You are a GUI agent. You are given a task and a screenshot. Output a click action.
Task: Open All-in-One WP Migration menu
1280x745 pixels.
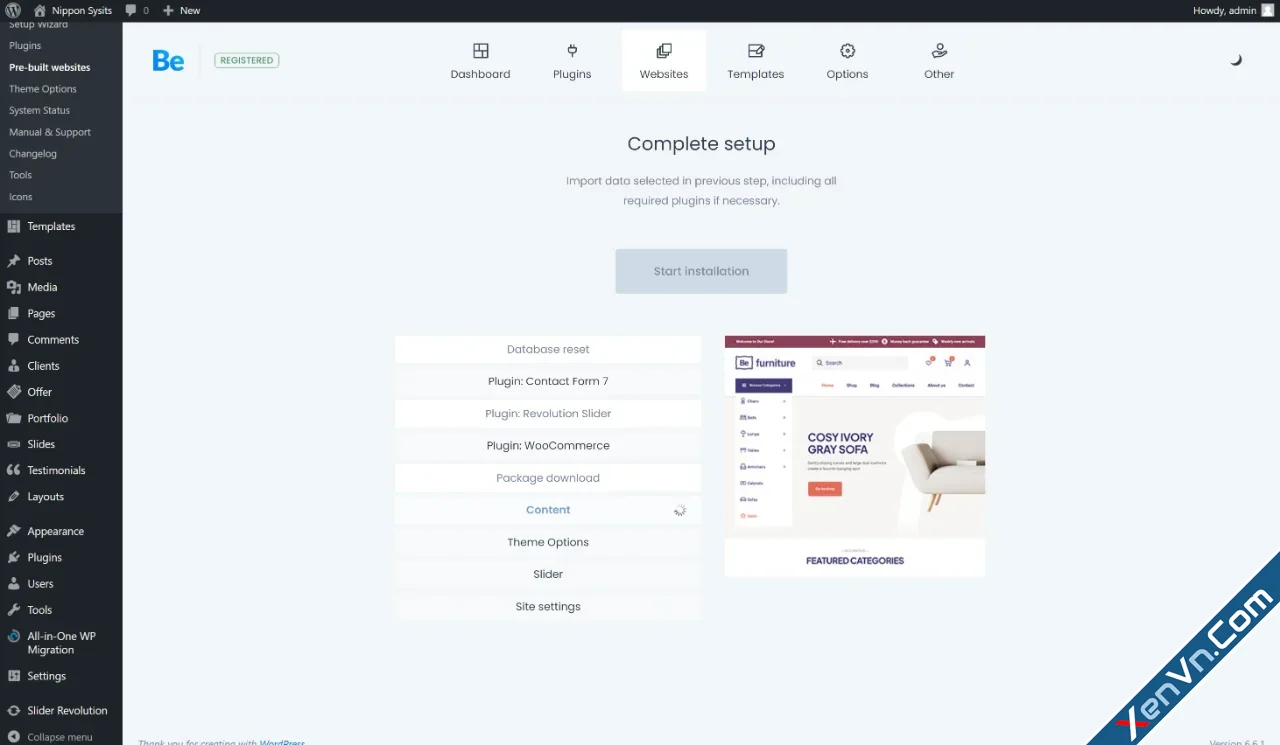tap(61, 643)
